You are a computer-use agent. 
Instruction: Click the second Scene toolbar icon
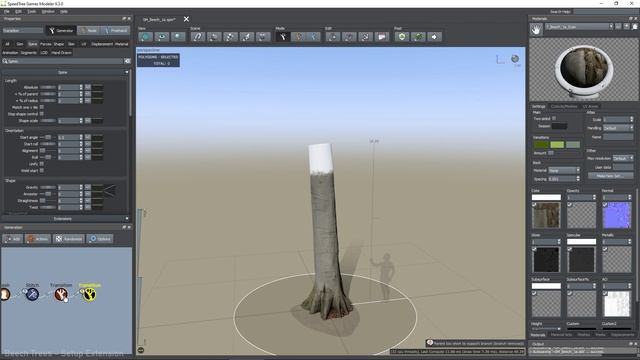tap(214, 37)
